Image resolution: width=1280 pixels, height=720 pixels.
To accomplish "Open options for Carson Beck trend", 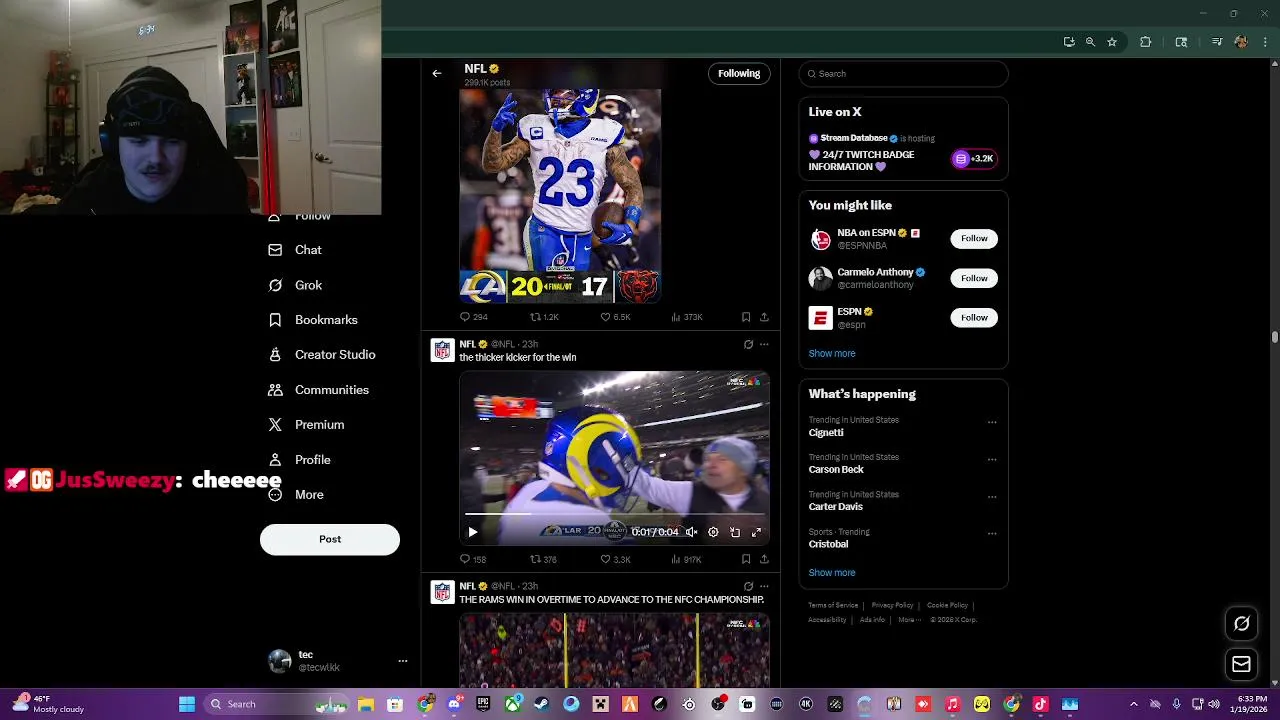I will pyautogui.click(x=992, y=459).
